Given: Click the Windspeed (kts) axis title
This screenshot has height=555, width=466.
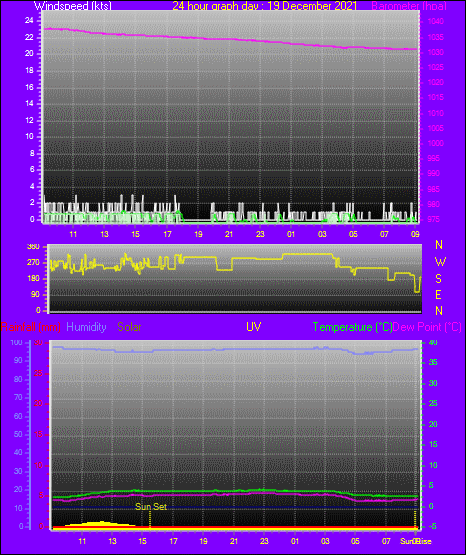Looking at the screenshot, I should click(73, 5).
